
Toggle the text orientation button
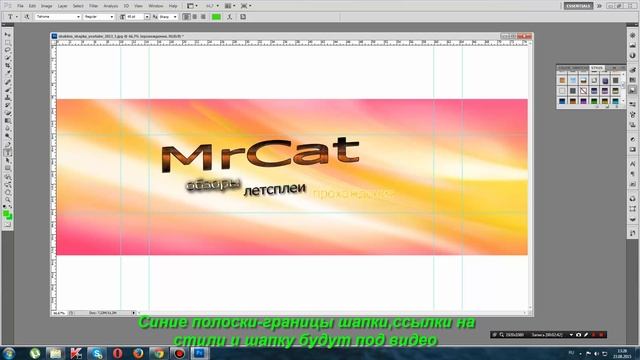(x=27, y=17)
